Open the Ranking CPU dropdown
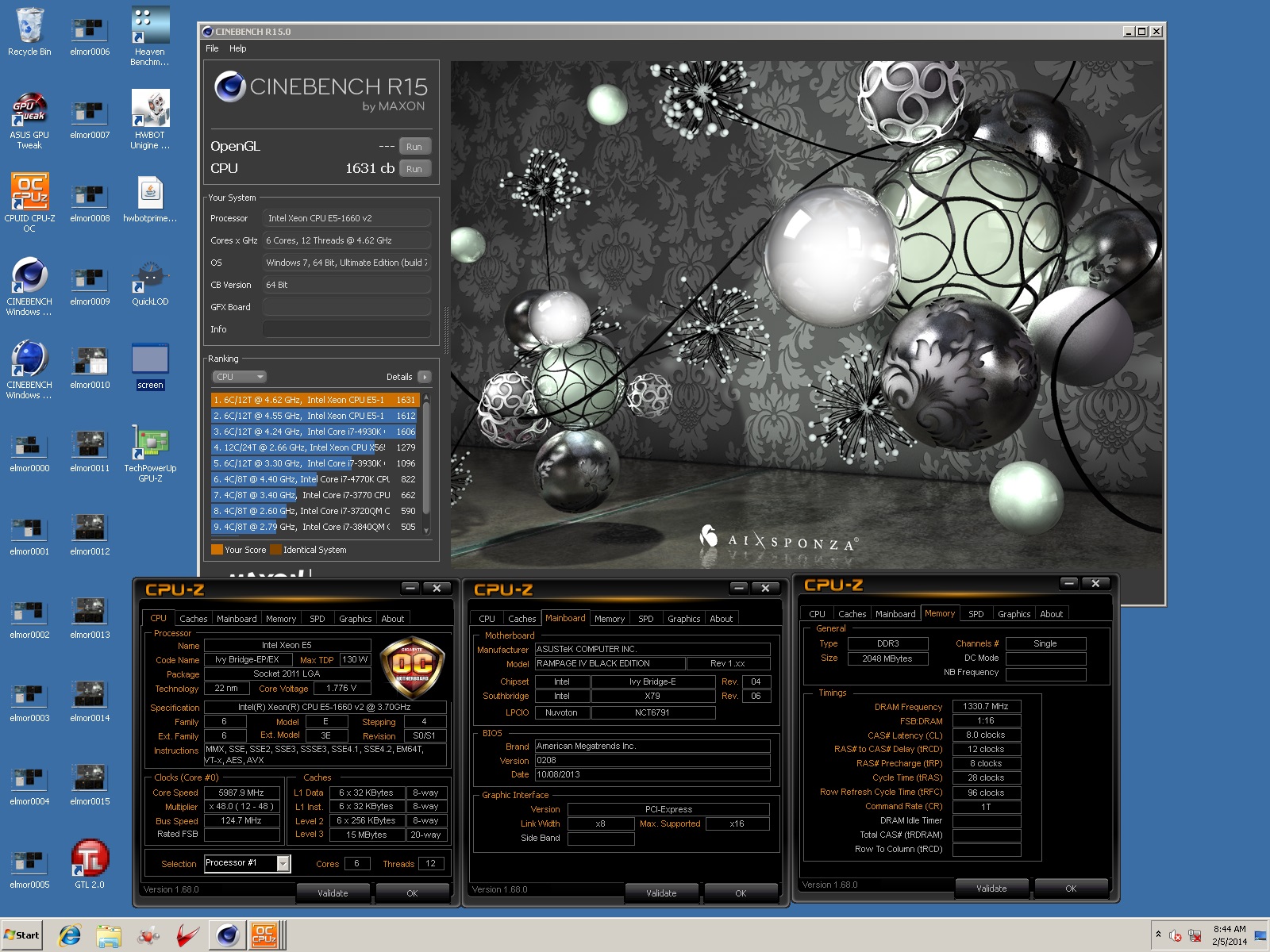 tap(239, 377)
